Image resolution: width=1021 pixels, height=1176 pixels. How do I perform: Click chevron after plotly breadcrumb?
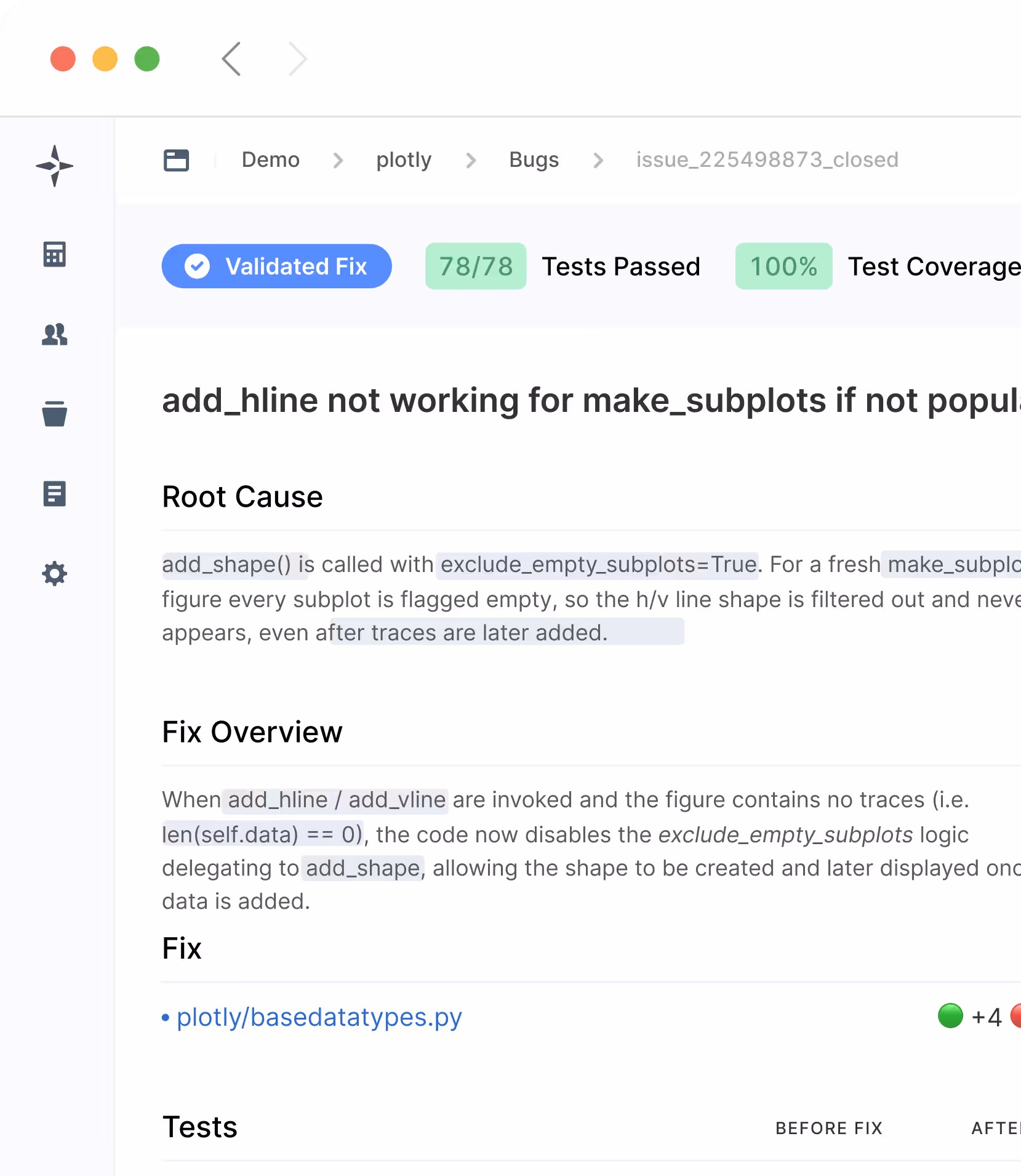point(471,161)
